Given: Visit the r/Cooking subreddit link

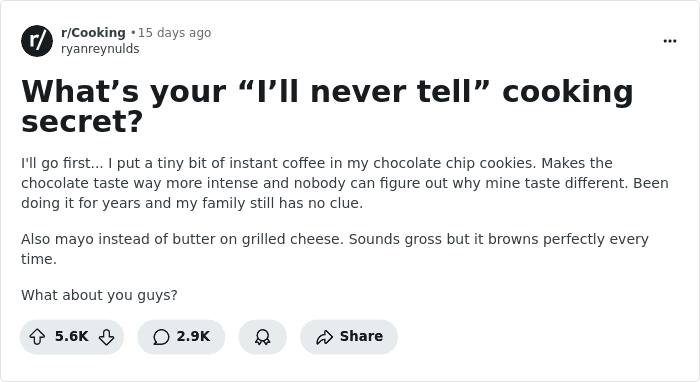Looking at the screenshot, I should pos(93,33).
